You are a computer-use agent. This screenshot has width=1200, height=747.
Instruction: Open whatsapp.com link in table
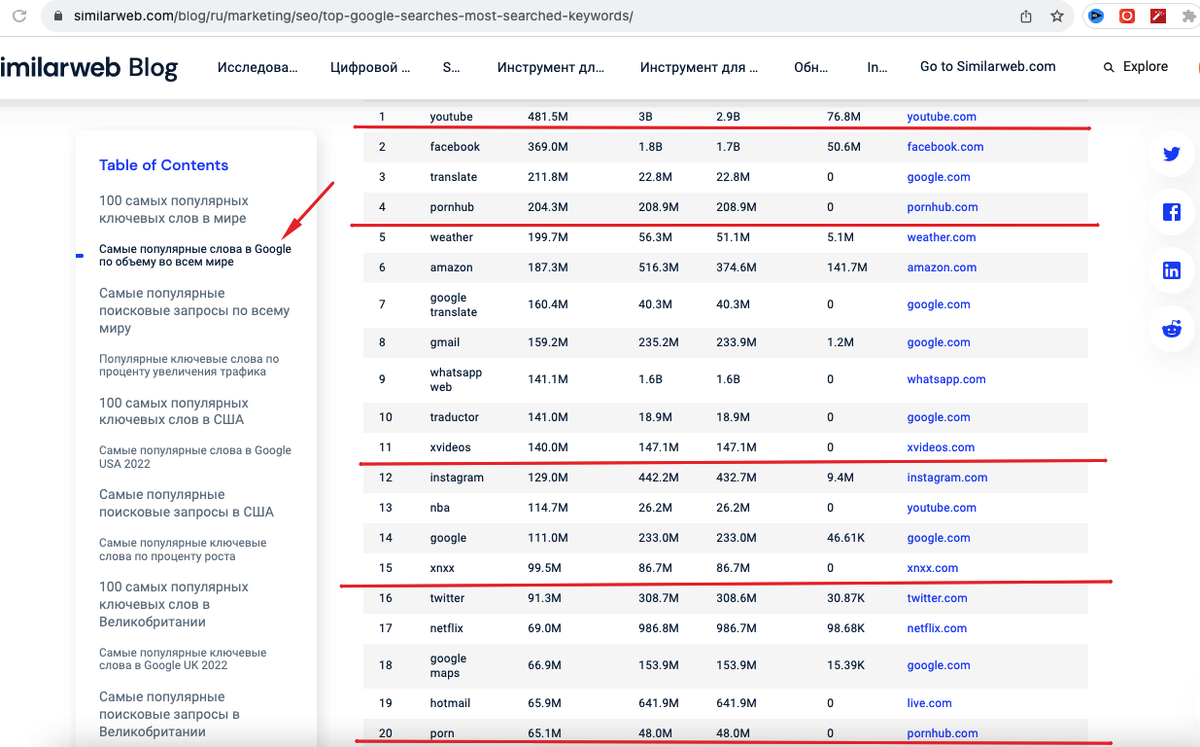pos(946,380)
